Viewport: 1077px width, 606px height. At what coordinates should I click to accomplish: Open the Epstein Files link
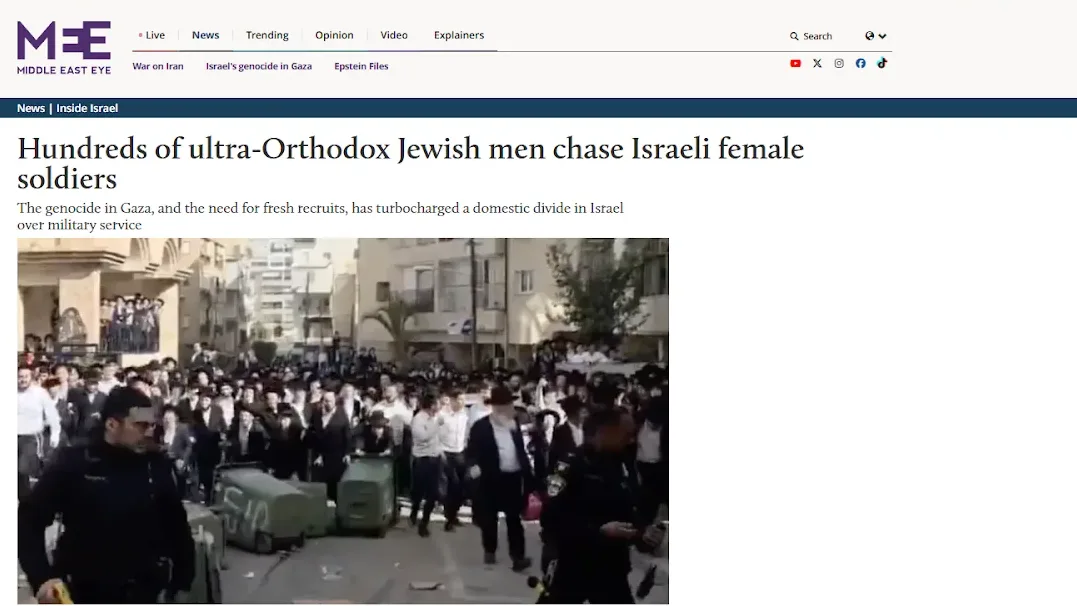click(x=361, y=66)
